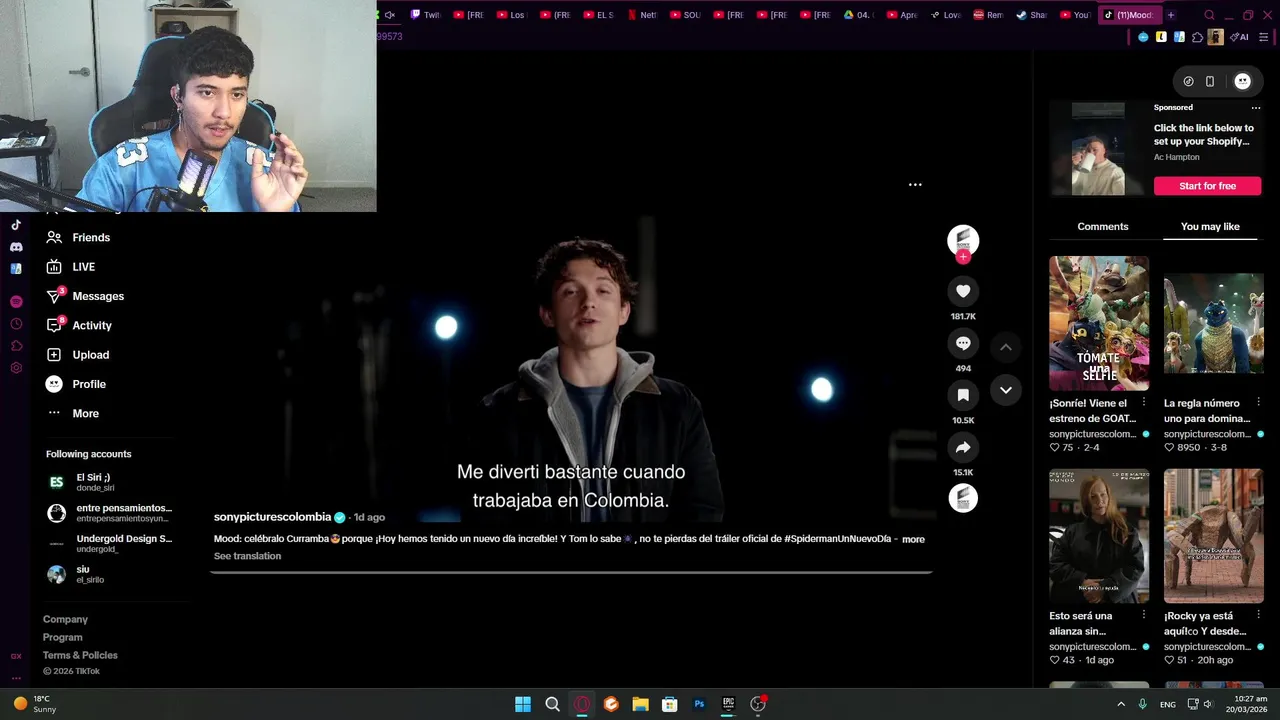The height and width of the screenshot is (720, 1280).
Task: Open History clock in Opera GX sidebar
Action: pyautogui.click(x=16, y=324)
